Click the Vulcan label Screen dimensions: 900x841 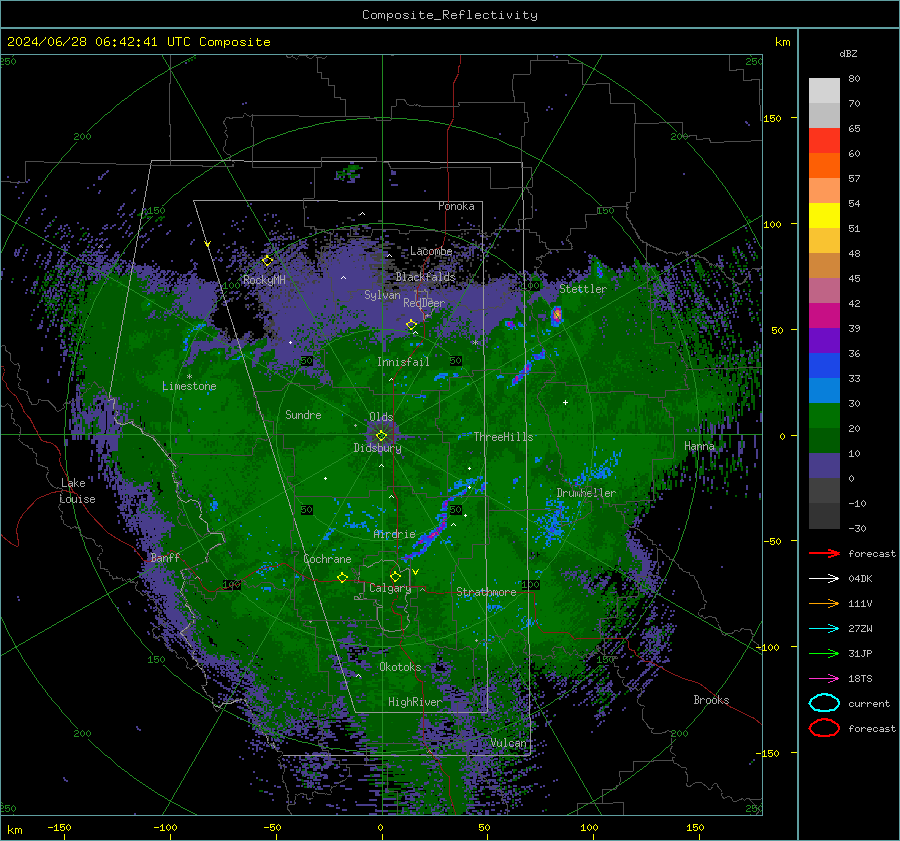pyautogui.click(x=508, y=743)
